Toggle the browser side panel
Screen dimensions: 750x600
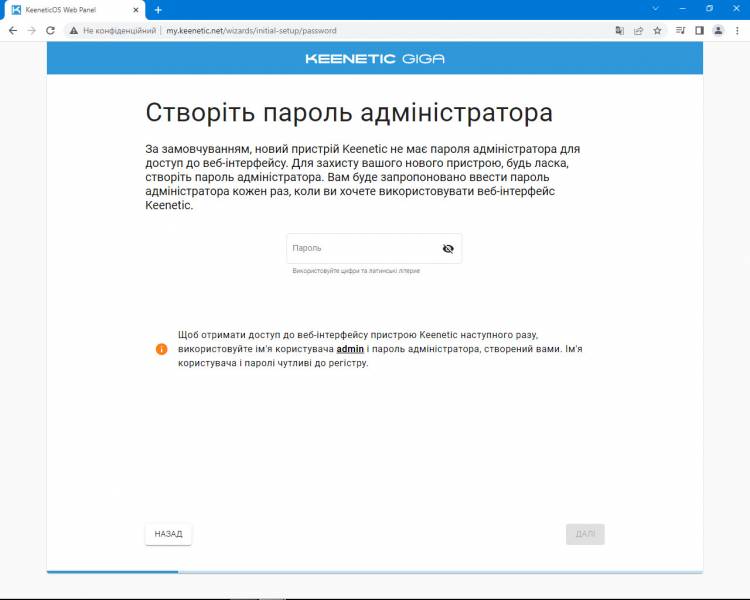699,31
